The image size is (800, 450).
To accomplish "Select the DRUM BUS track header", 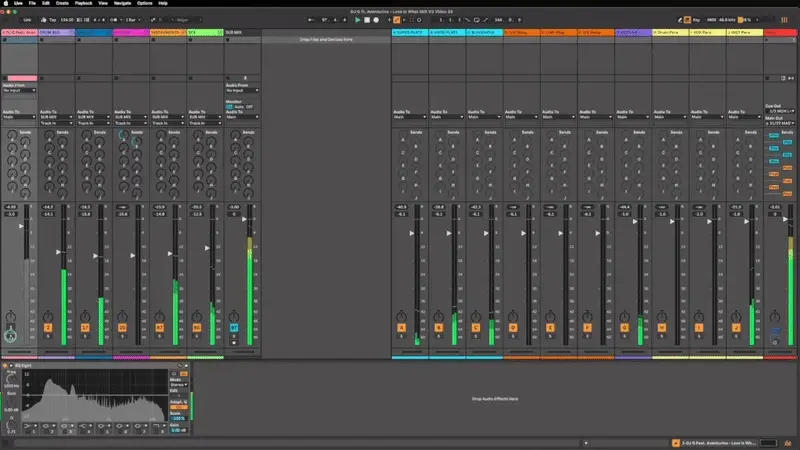I will point(57,32).
